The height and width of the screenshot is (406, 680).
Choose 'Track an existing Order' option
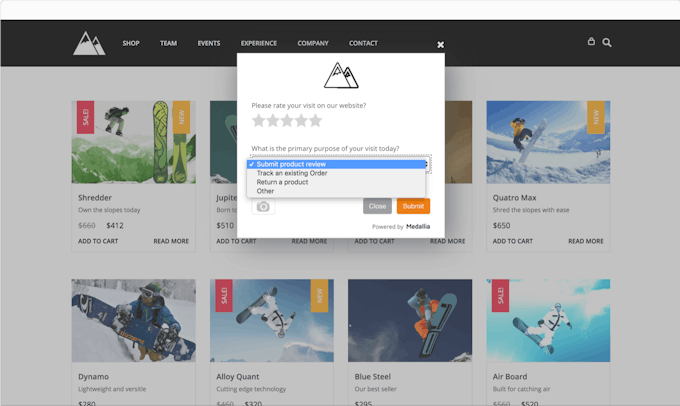[x=337, y=173]
